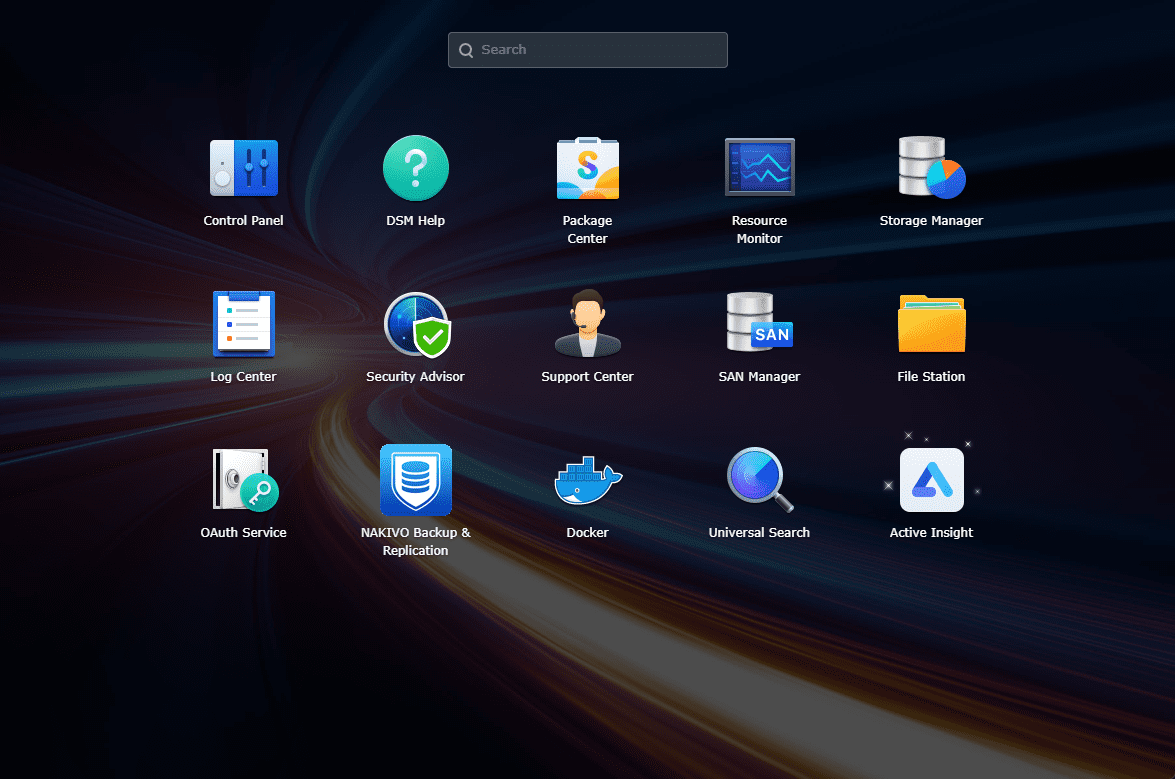The image size is (1175, 779).
Task: Open SAN Manager icon
Action: click(x=759, y=324)
